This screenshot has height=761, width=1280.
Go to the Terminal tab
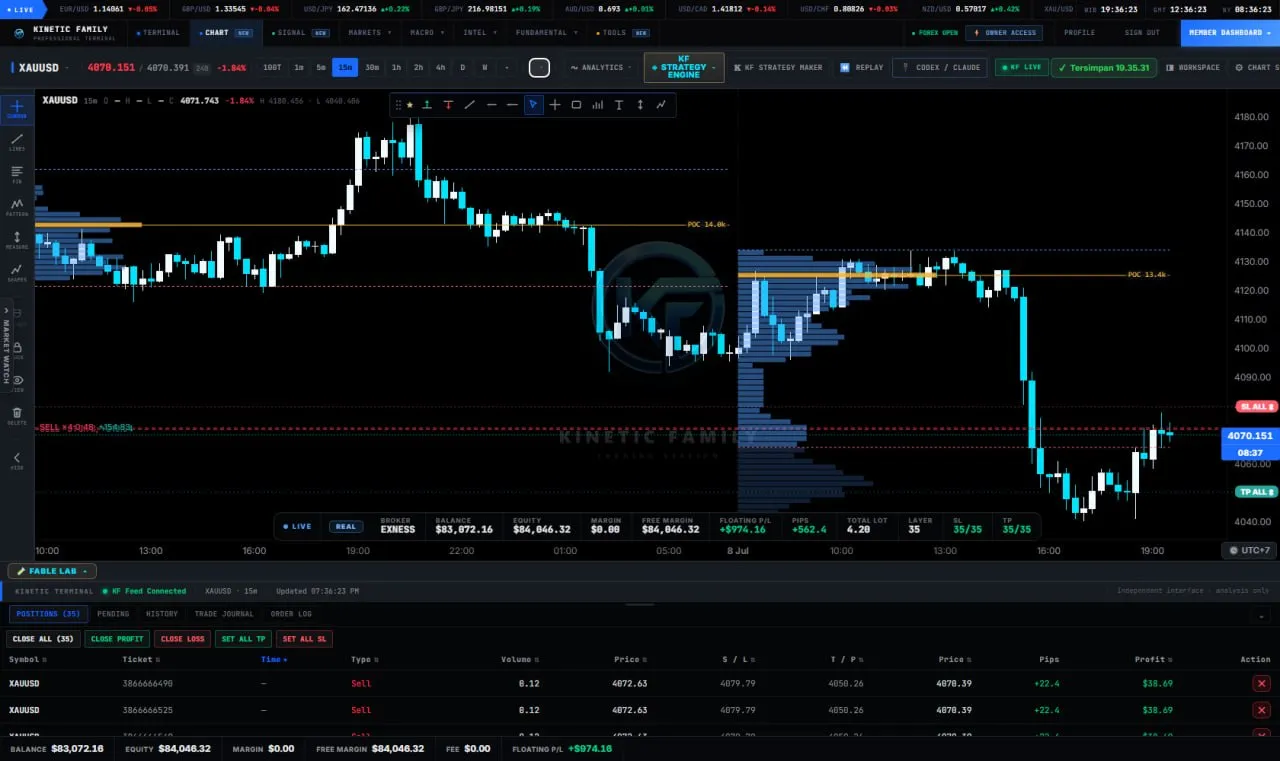158,32
